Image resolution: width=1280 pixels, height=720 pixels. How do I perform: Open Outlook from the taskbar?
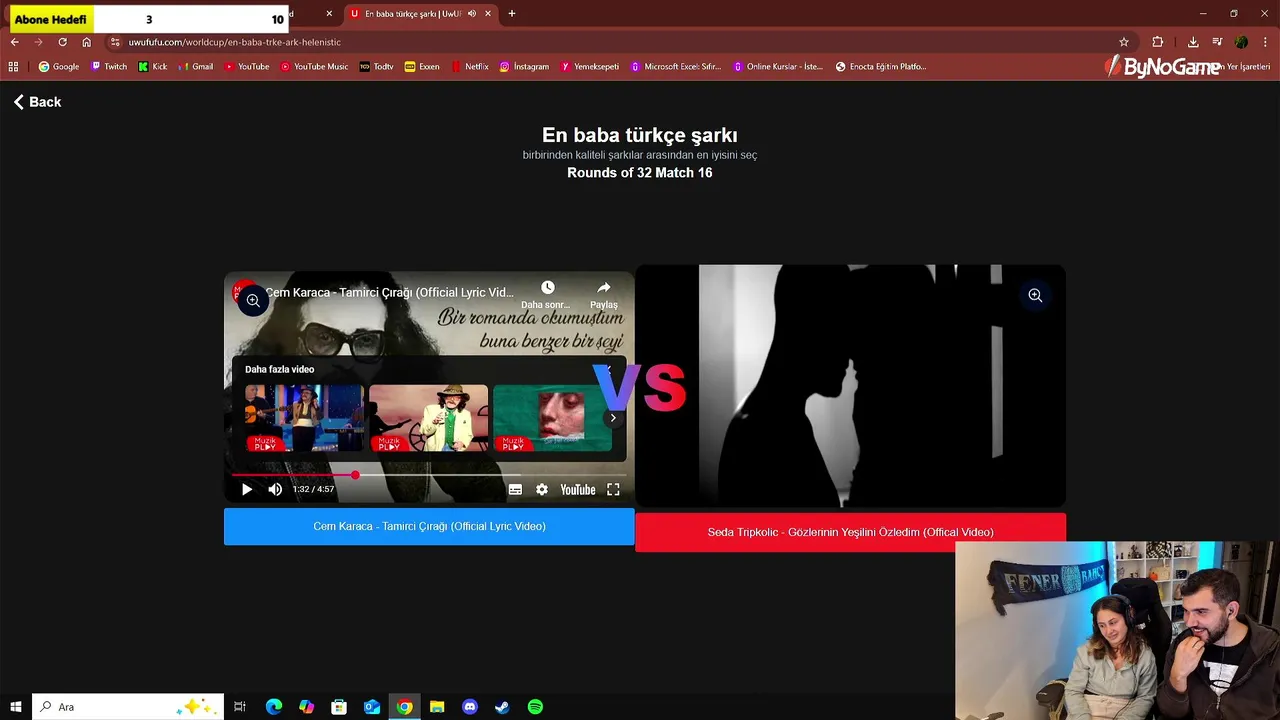(372, 707)
